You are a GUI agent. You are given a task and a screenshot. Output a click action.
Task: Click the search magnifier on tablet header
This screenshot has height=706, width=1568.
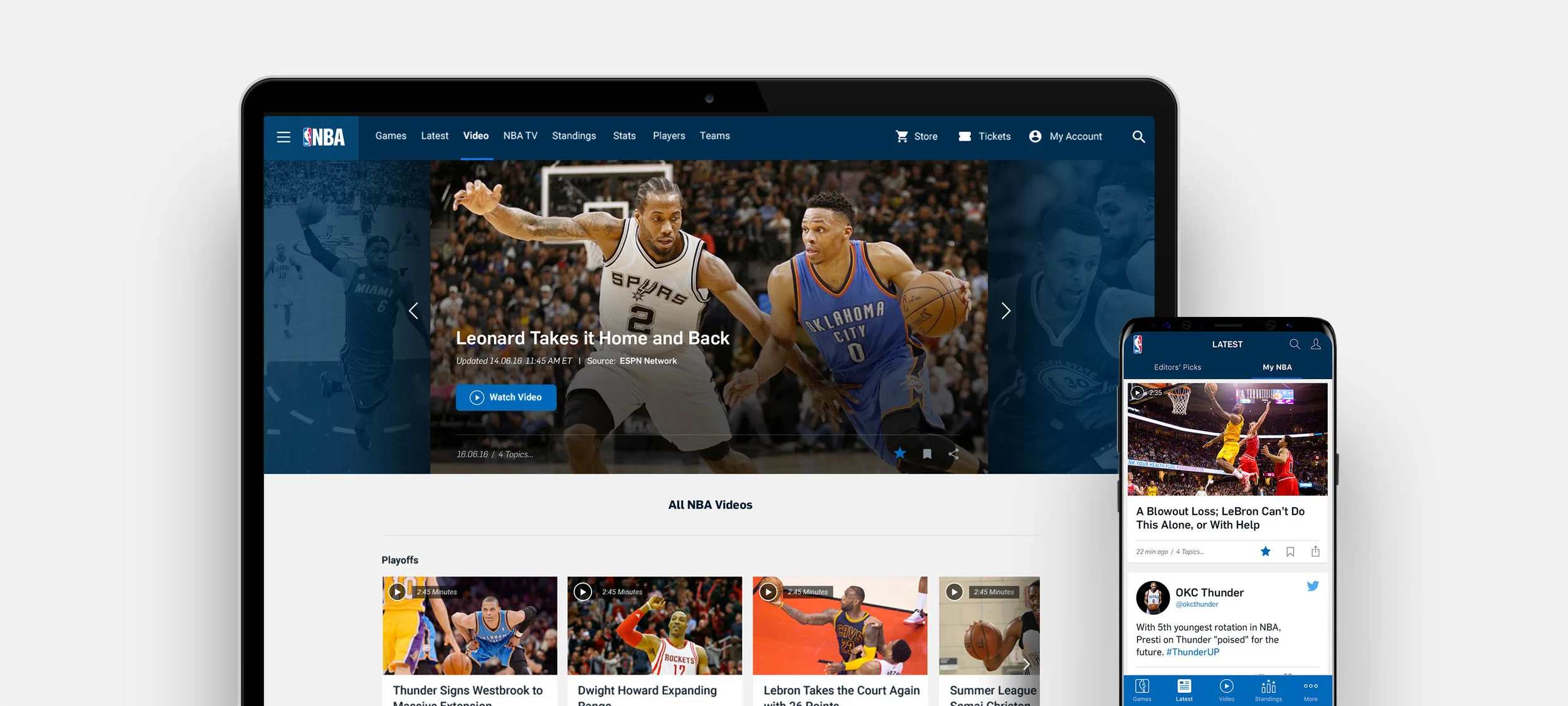(x=1138, y=137)
